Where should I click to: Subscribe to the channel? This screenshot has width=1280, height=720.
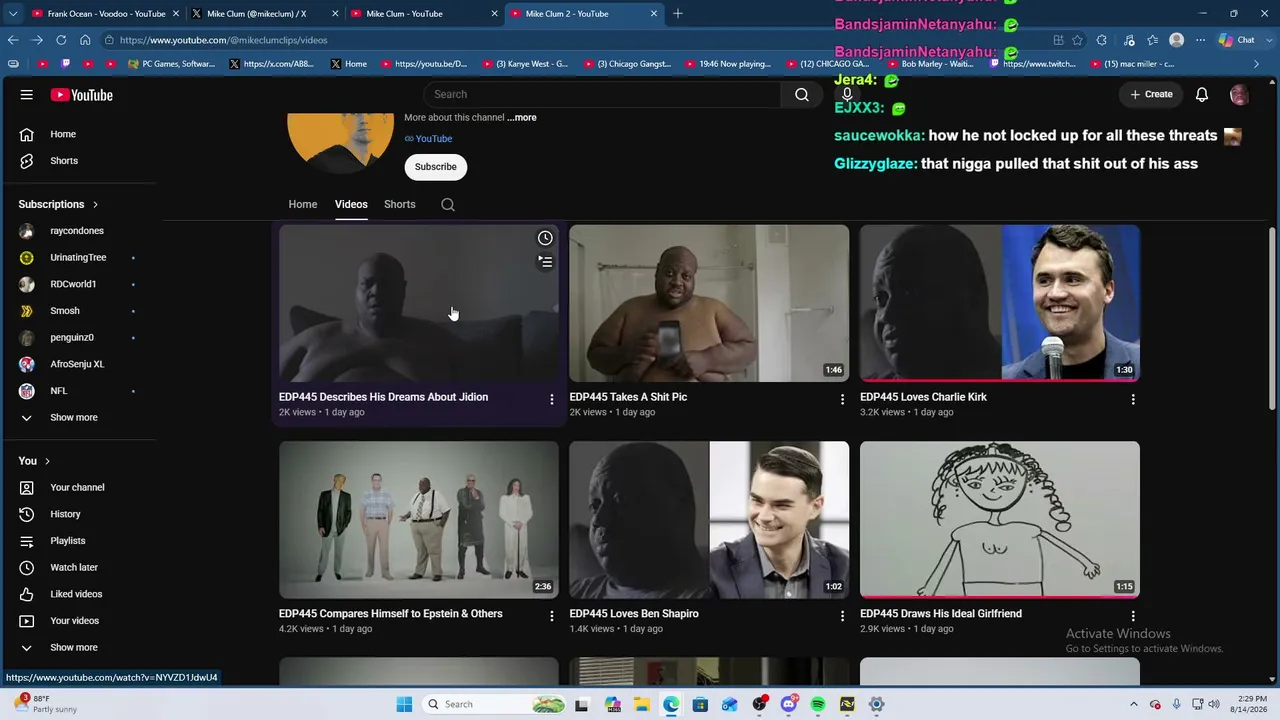click(x=436, y=167)
